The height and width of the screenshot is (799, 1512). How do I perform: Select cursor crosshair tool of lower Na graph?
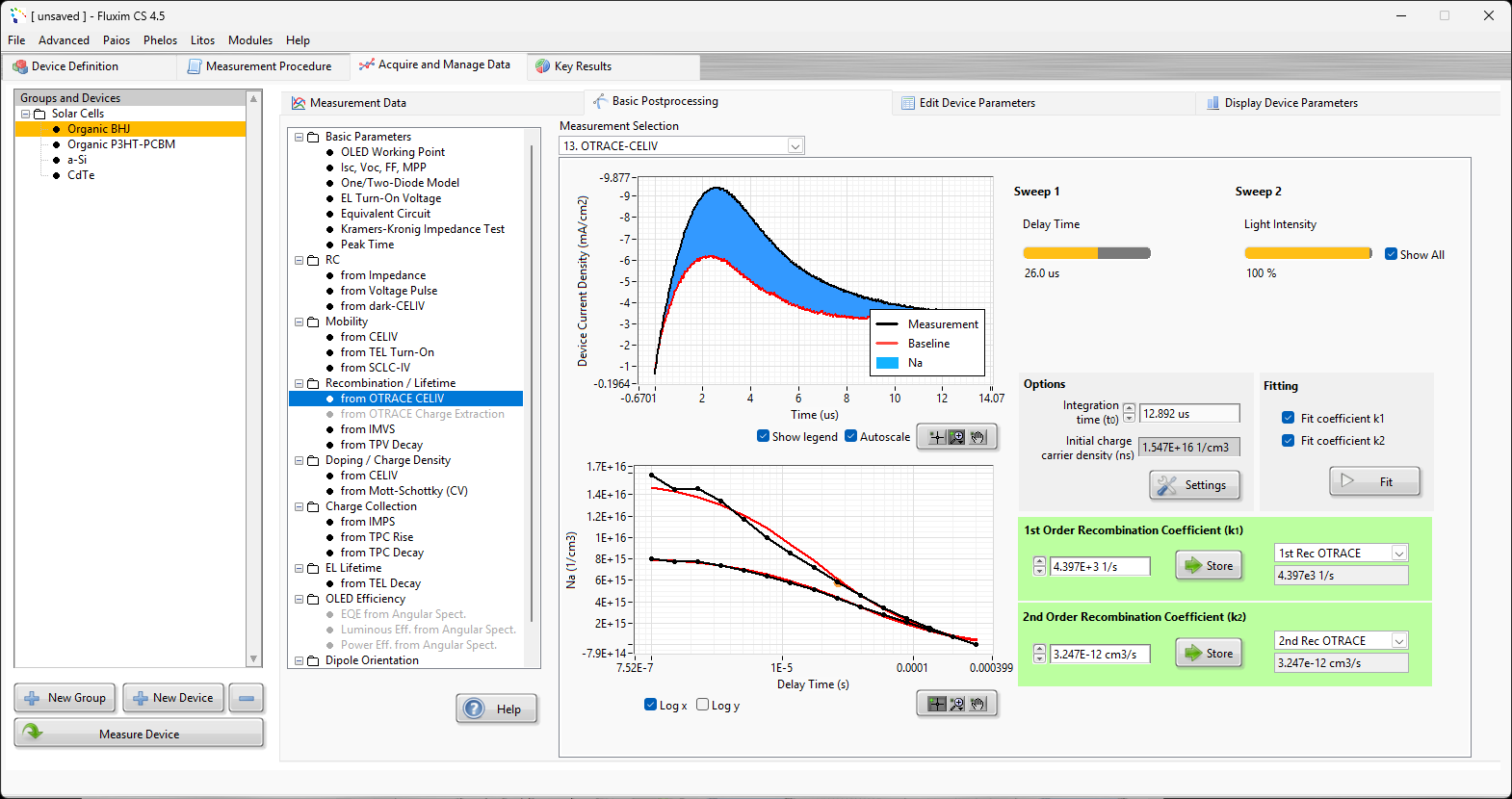tap(936, 704)
